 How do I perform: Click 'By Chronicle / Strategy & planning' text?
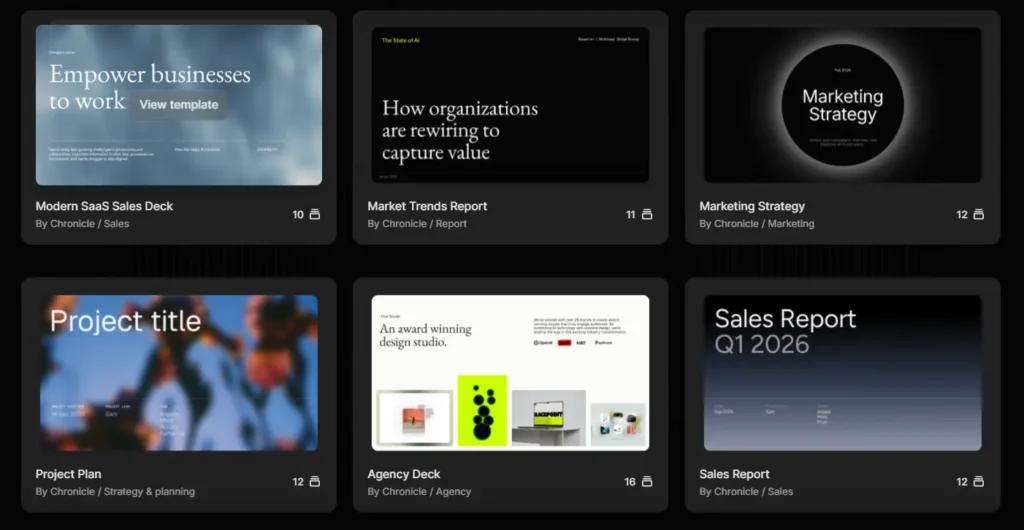[115, 492]
